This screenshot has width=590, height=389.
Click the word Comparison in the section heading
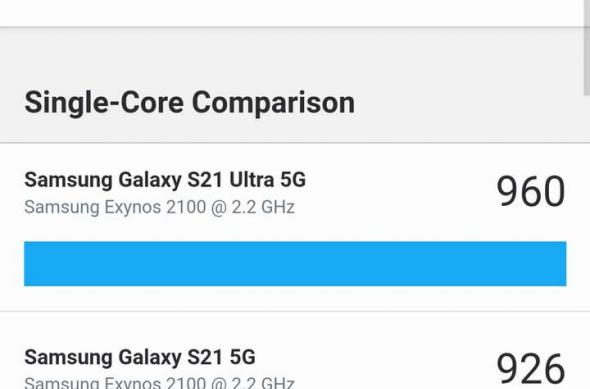point(273,103)
